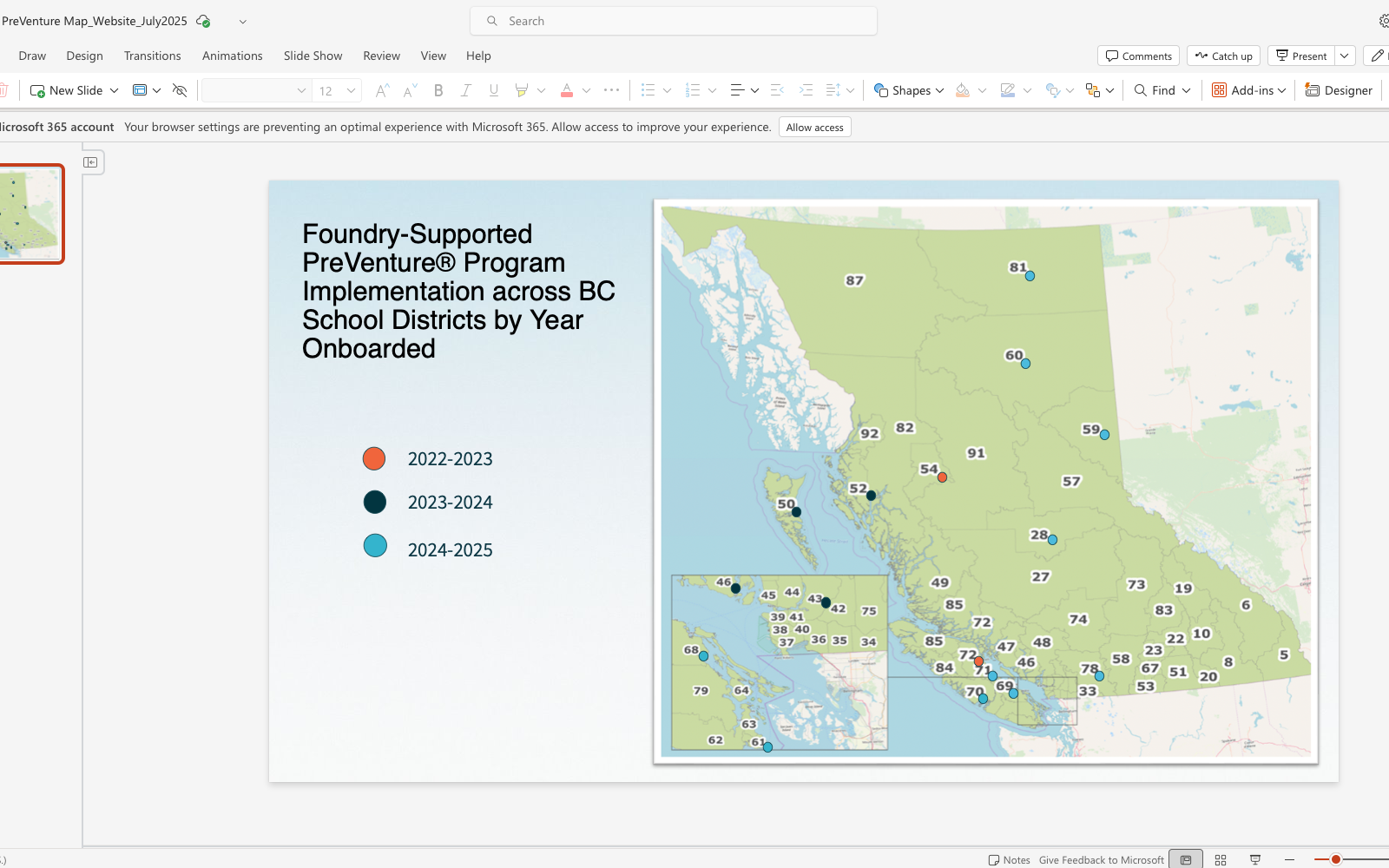
Task: Select the 2022-2023 legend label
Action: 450,458
